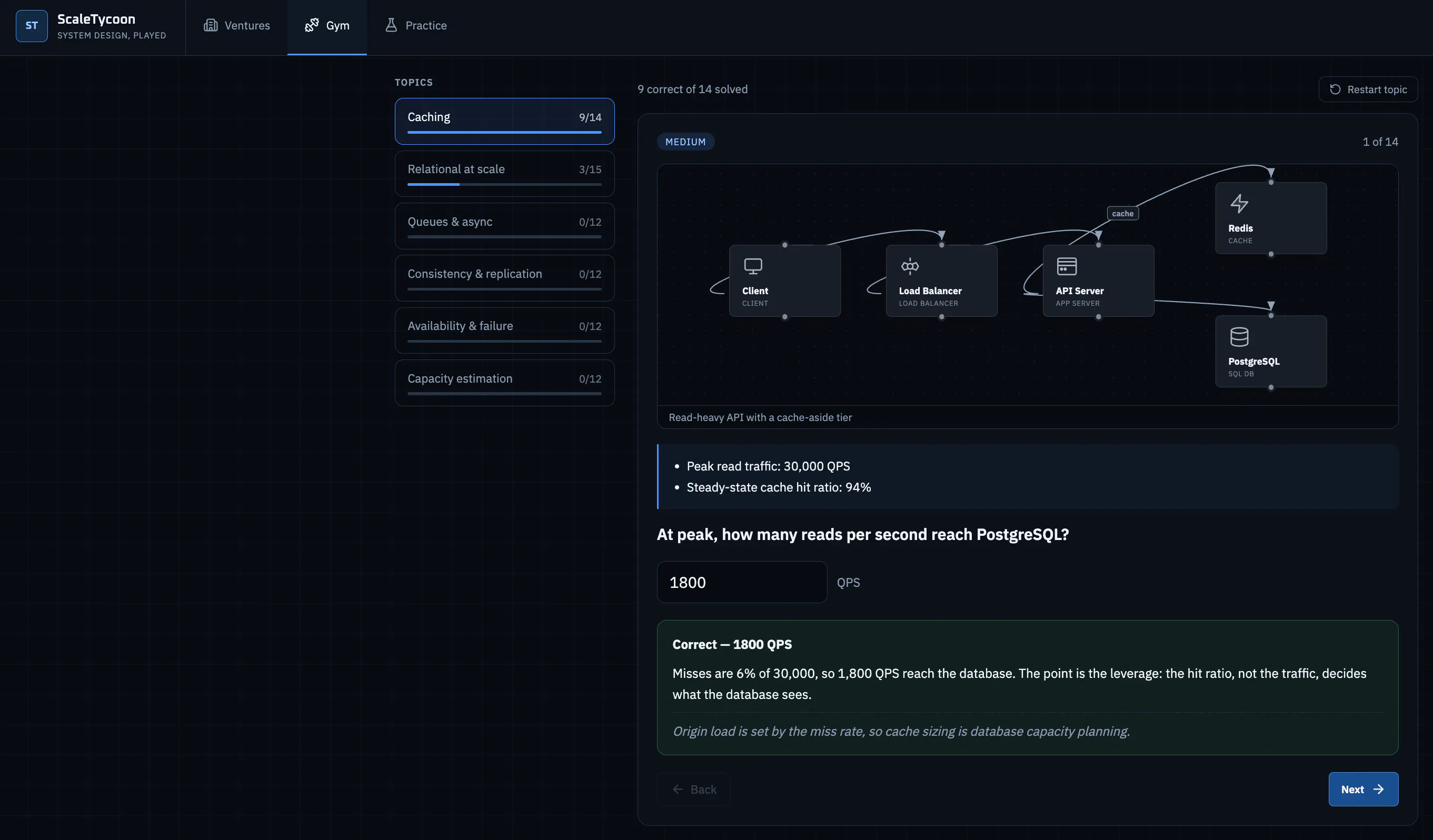Click the cache edge label

[1122, 214]
